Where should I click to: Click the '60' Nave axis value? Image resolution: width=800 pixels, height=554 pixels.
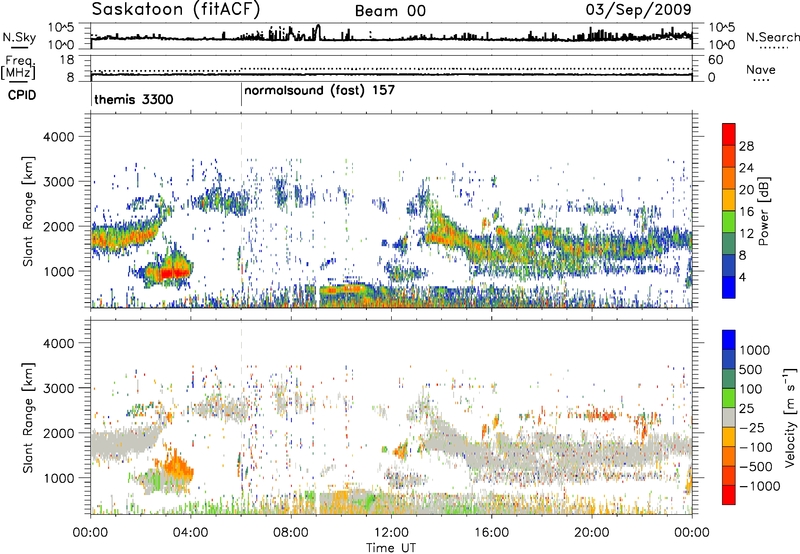click(x=715, y=60)
